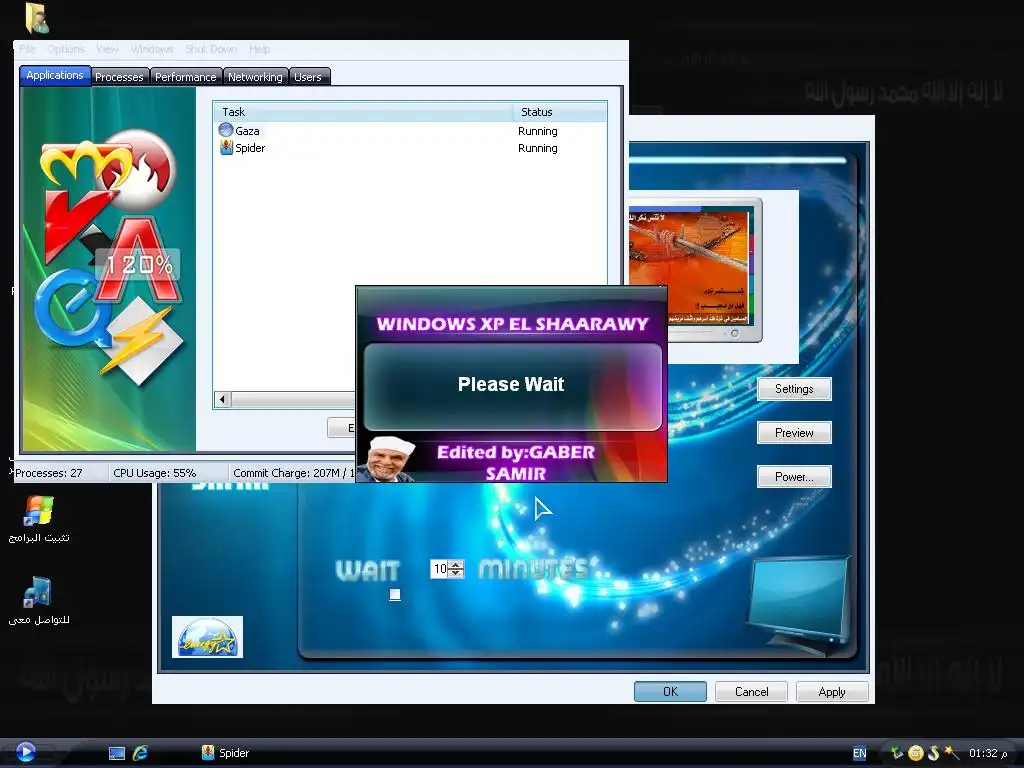Click Energy Star logo
This screenshot has width=1024, height=768.
point(208,637)
